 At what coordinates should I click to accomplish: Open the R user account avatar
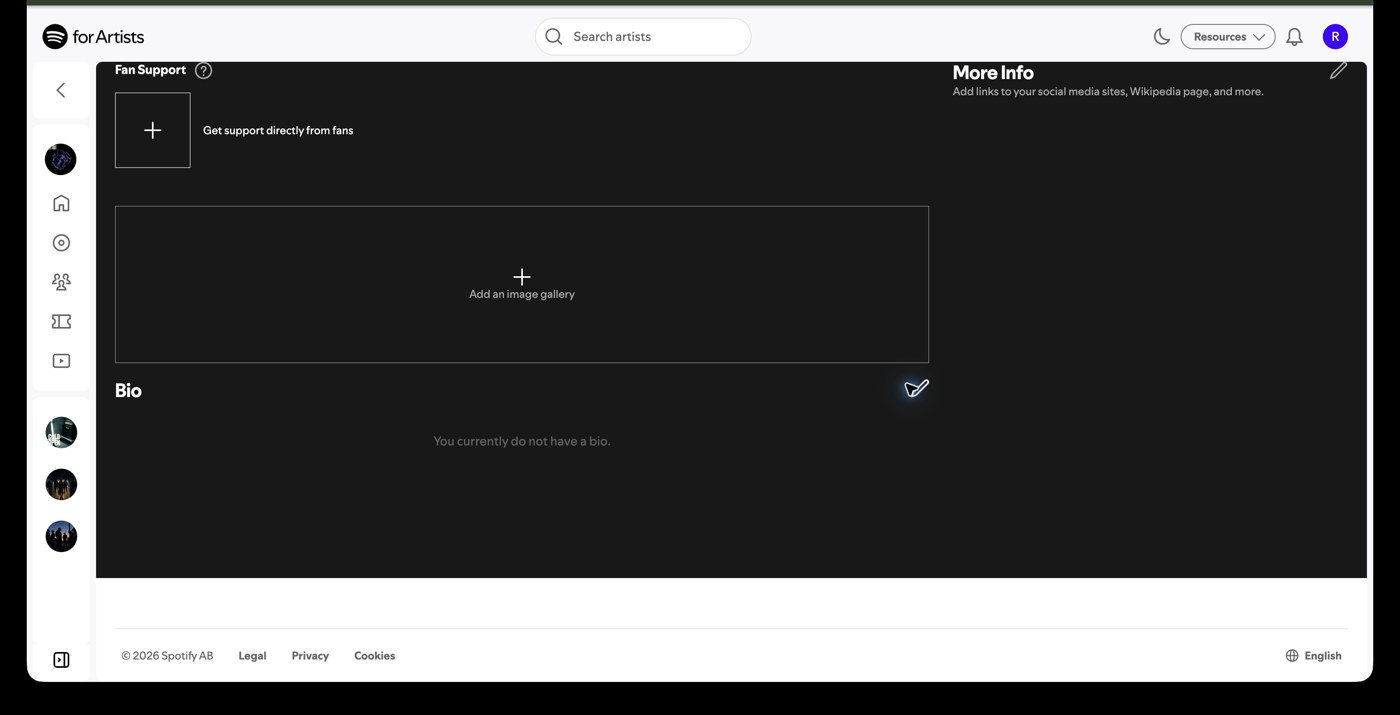(1335, 37)
